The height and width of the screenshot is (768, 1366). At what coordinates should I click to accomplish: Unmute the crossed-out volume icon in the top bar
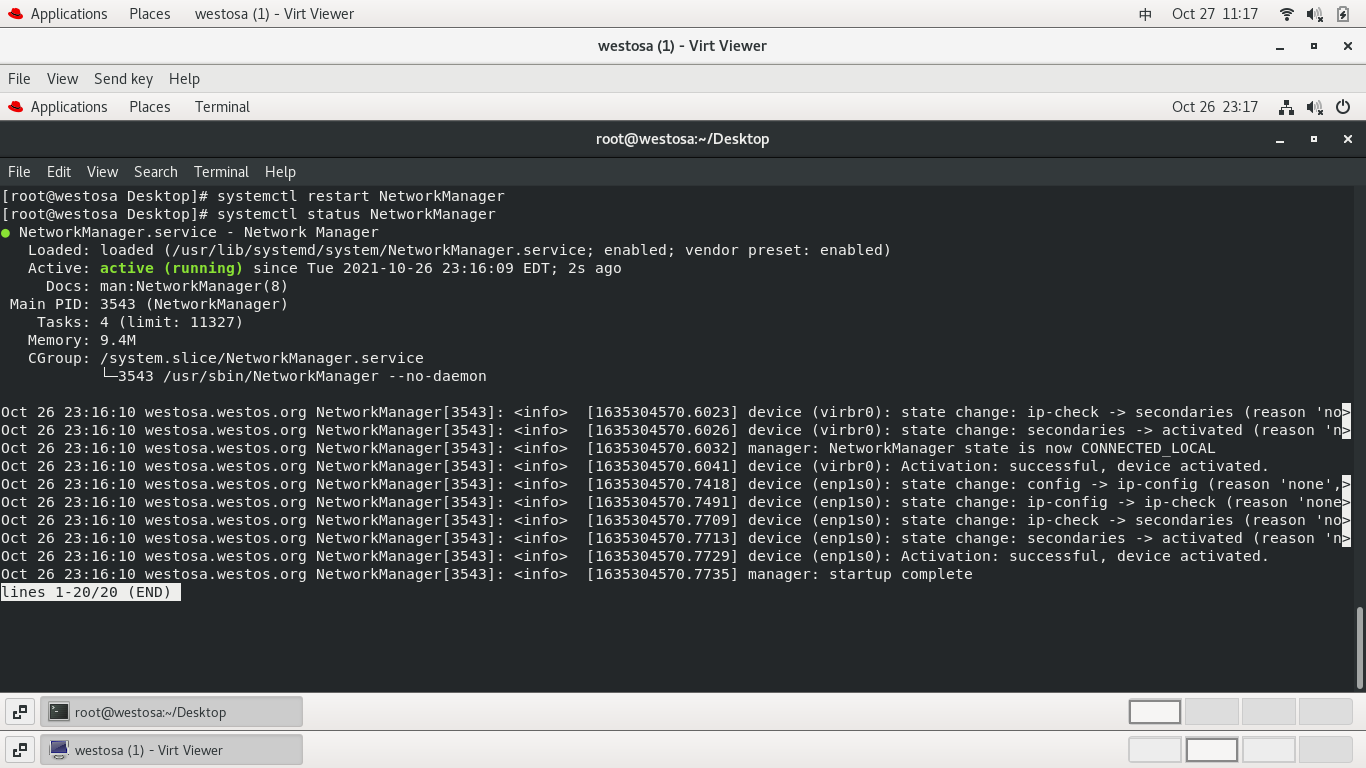[x=1313, y=14]
